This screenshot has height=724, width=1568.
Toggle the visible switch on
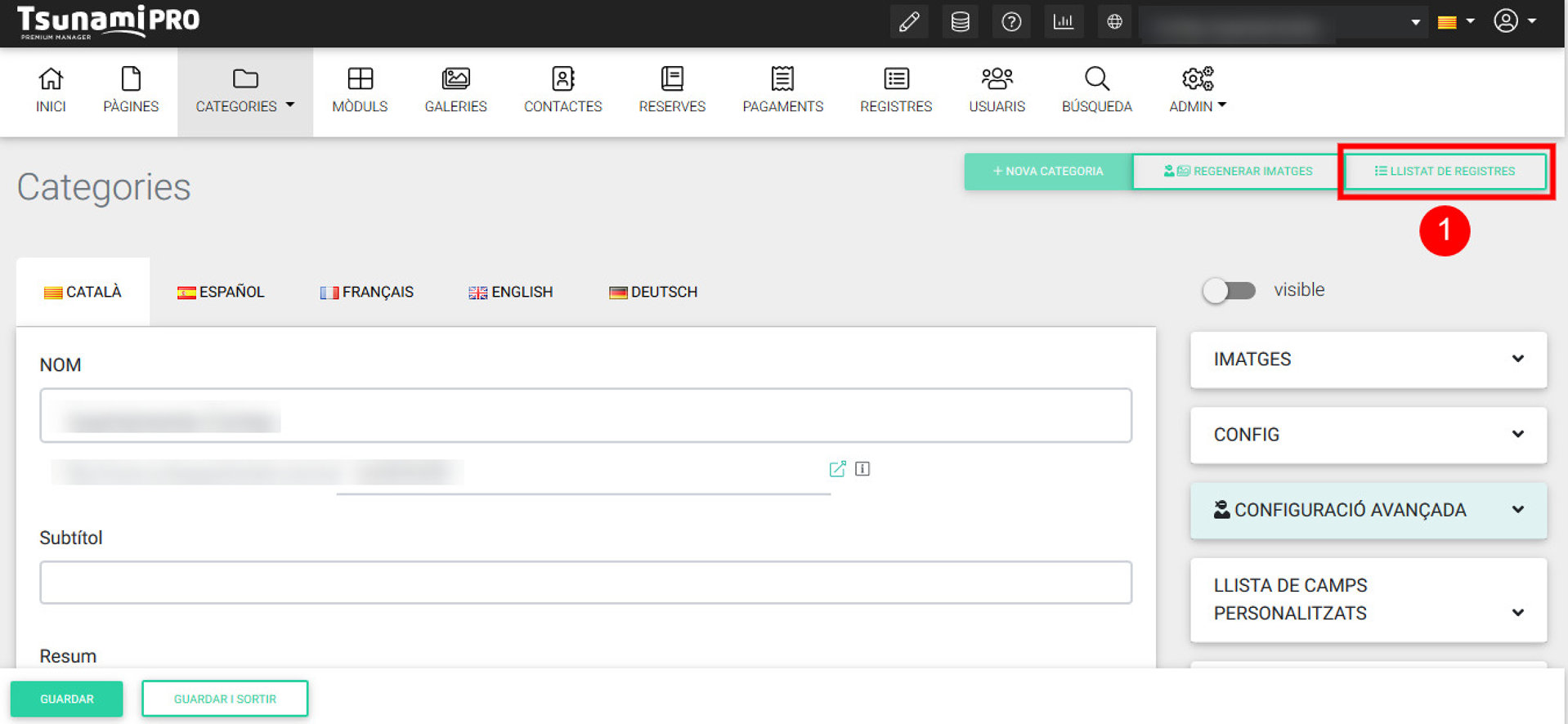click(1229, 291)
